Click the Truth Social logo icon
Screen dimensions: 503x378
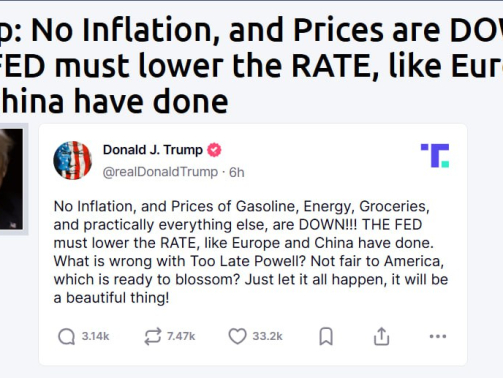click(x=435, y=155)
